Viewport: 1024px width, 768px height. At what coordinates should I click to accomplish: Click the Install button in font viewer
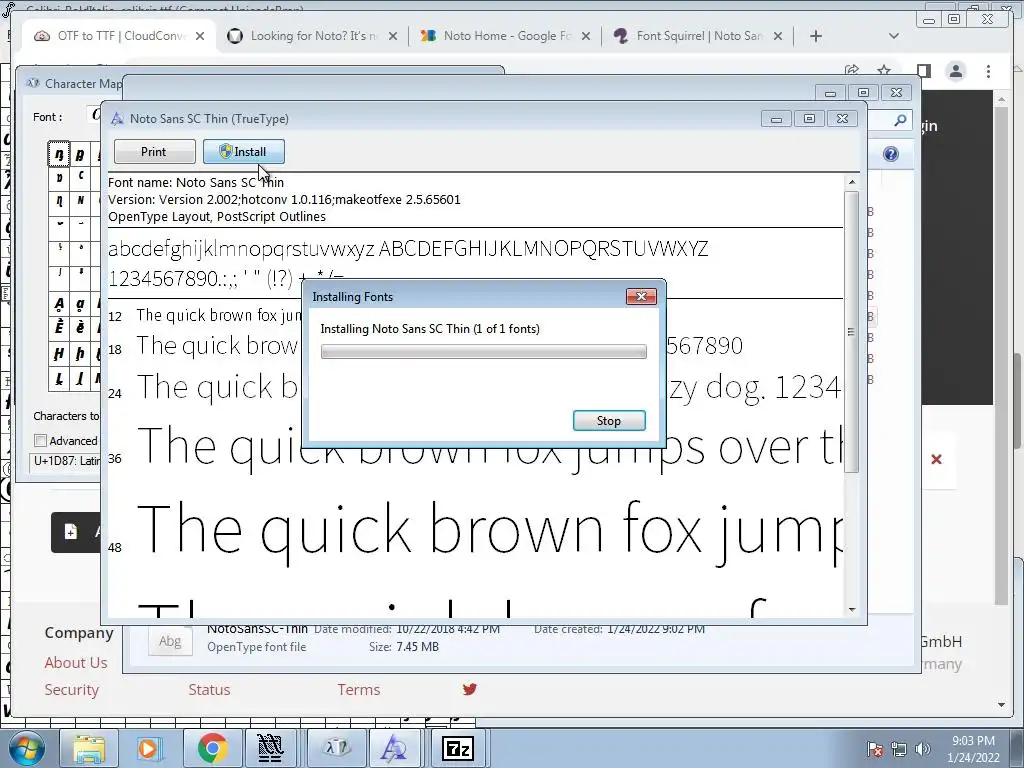(243, 152)
